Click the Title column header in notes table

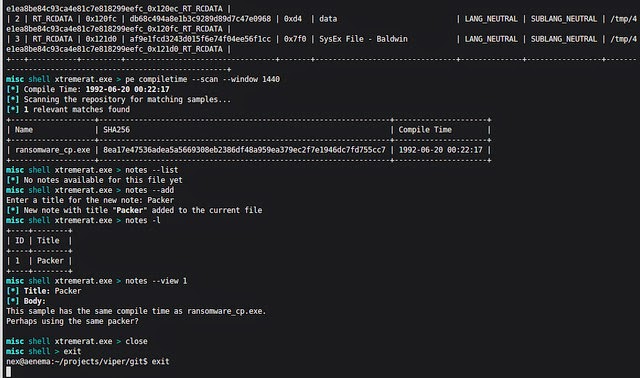(48, 240)
